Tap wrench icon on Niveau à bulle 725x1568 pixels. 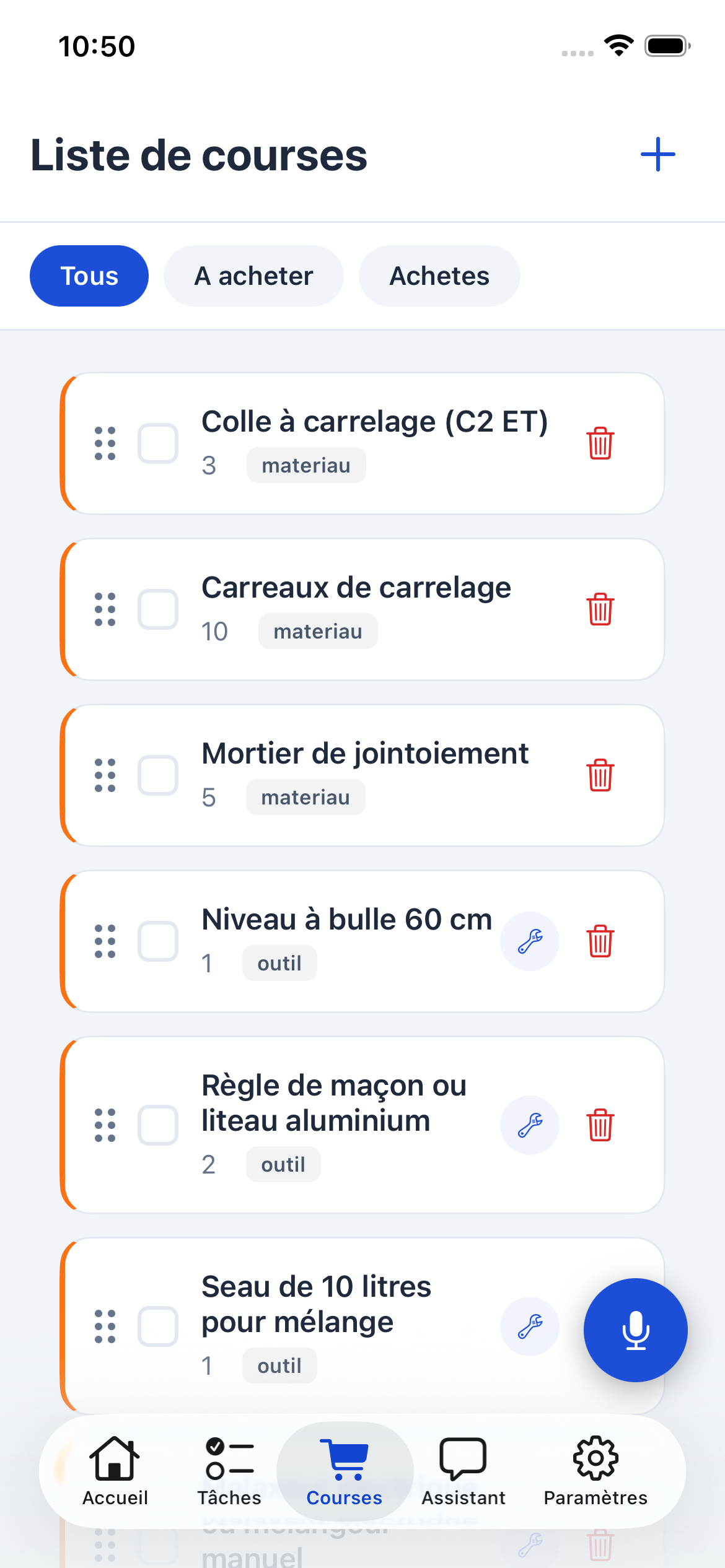pyautogui.click(x=530, y=941)
